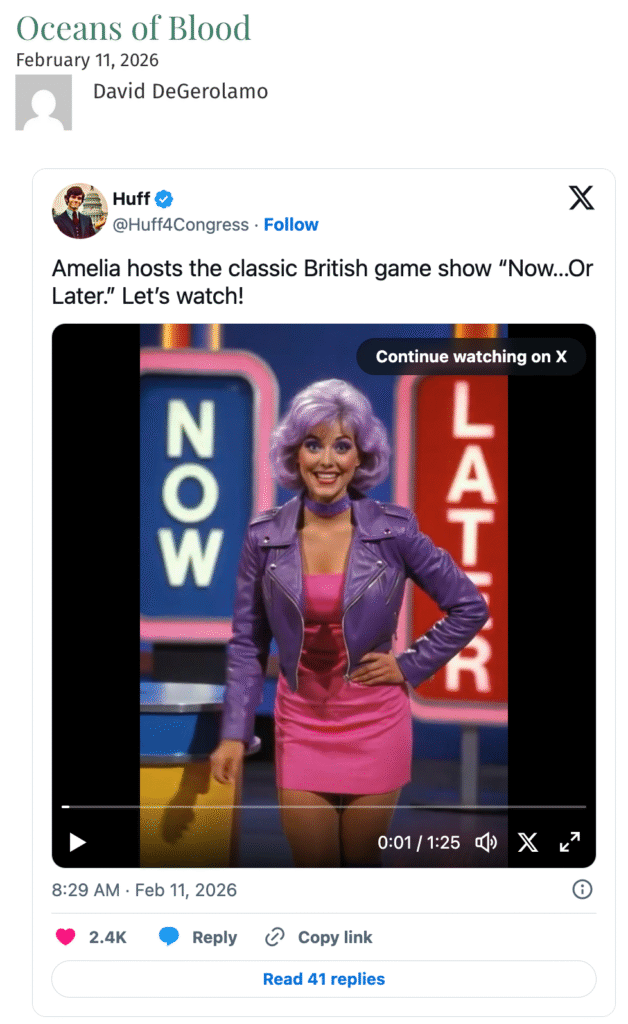Click the verified badge next to Huff
Screen dimensions: 628x1024
(x=164, y=199)
